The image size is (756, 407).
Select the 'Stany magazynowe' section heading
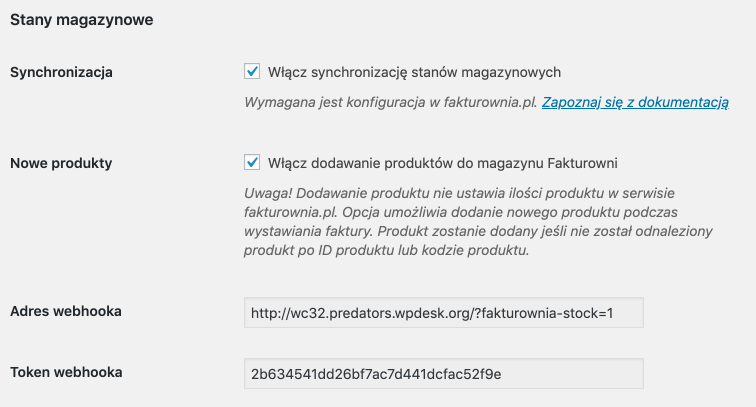pyautogui.click(x=81, y=20)
